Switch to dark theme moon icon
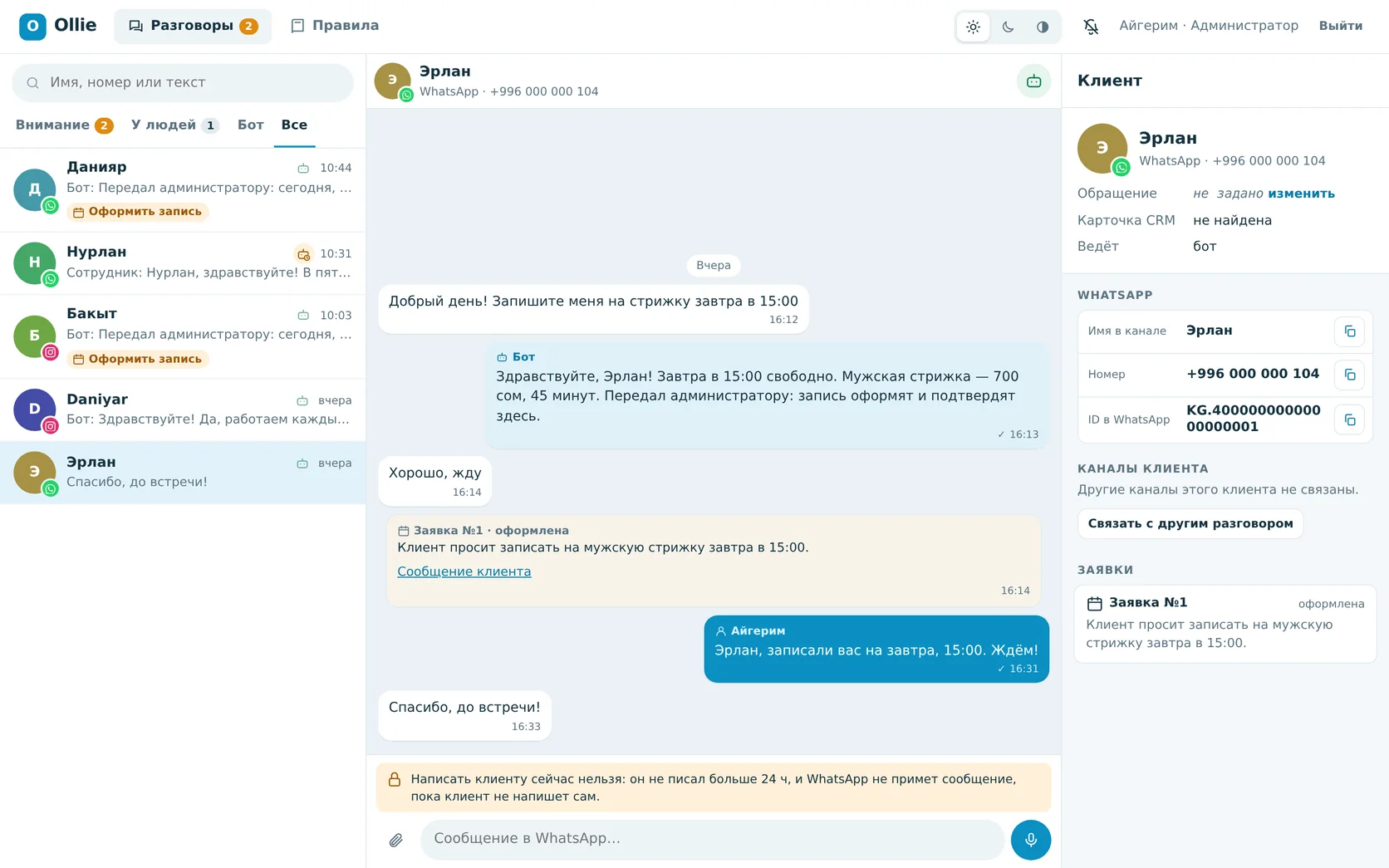 pyautogui.click(x=1008, y=27)
